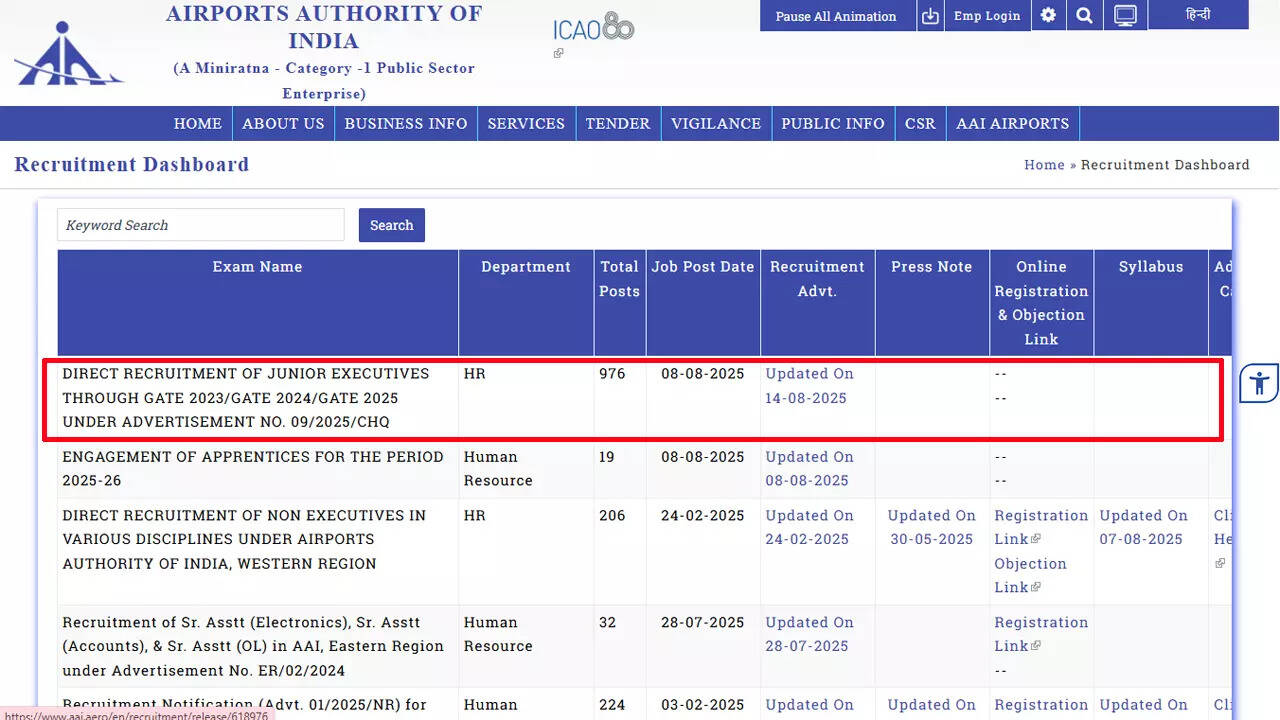Open Eastern Region Registration Link
This screenshot has height=720, width=1280.
tap(1040, 634)
